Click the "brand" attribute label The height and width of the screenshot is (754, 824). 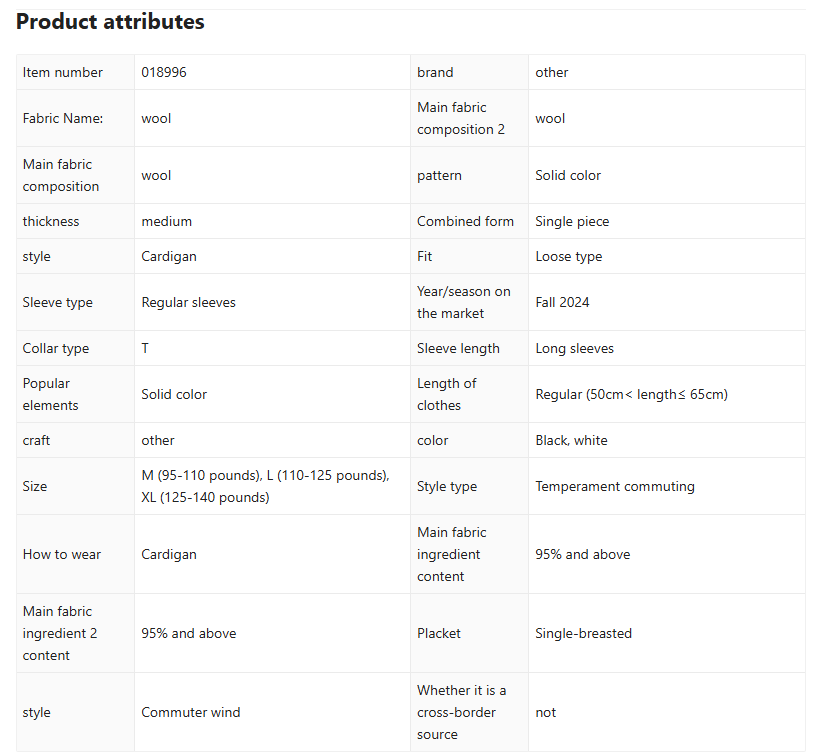pos(435,72)
